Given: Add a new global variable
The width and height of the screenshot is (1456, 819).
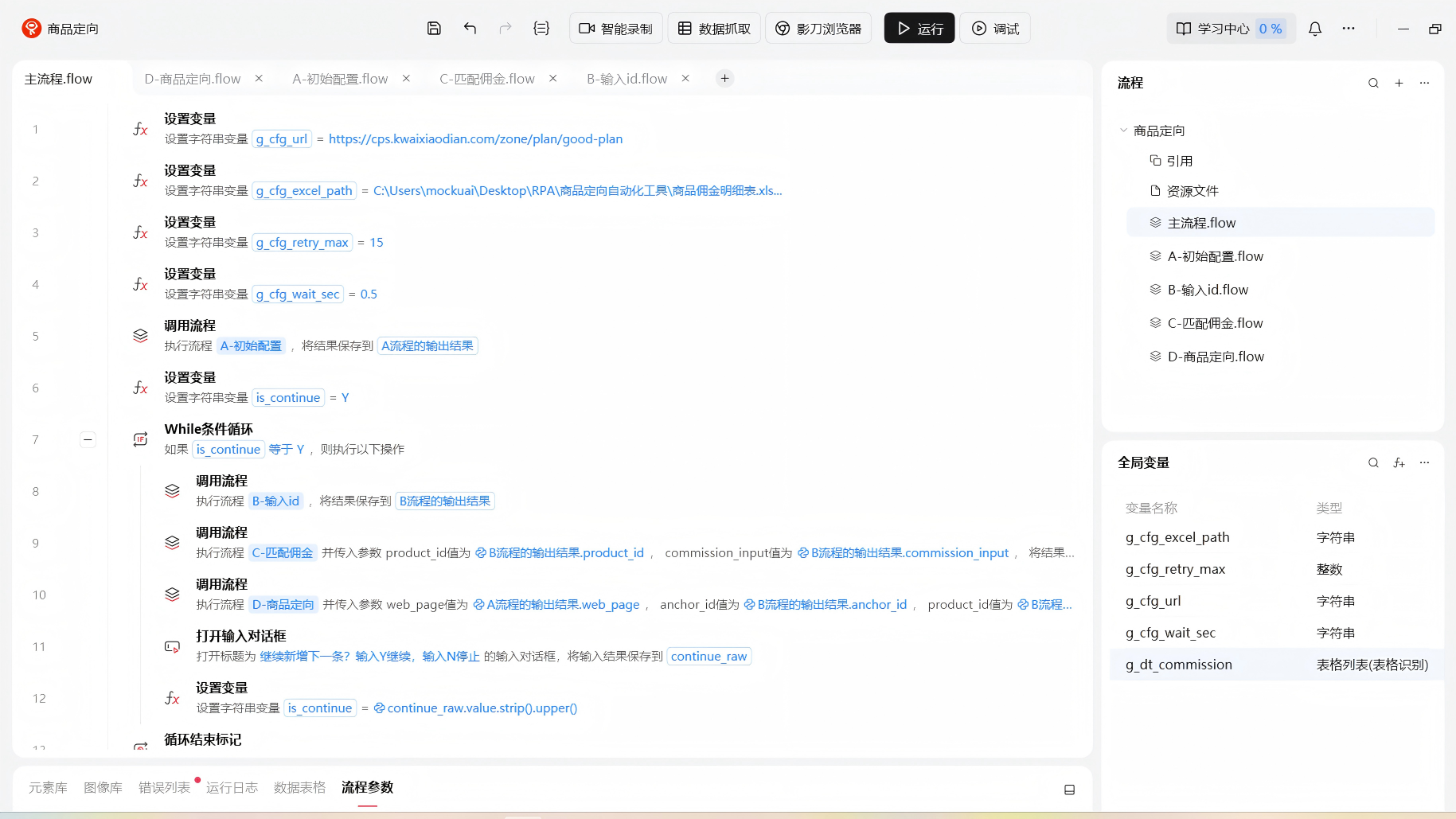Looking at the screenshot, I should (1399, 462).
